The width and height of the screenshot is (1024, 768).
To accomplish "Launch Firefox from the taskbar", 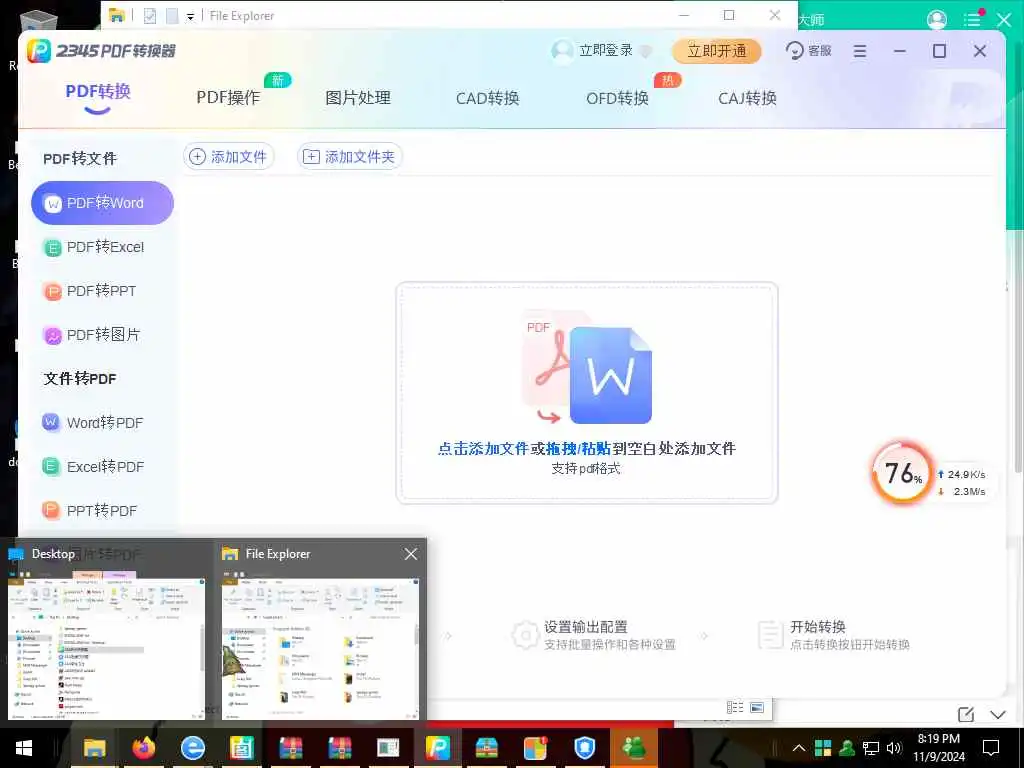I will point(144,748).
